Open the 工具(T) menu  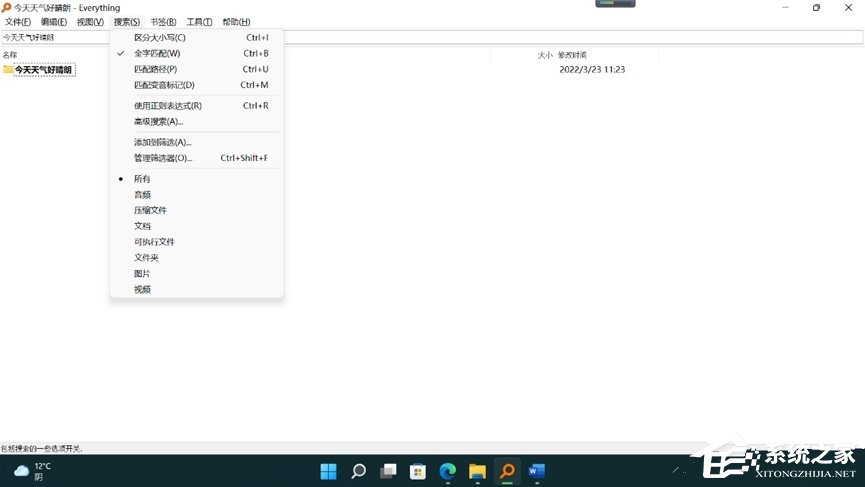click(x=199, y=22)
